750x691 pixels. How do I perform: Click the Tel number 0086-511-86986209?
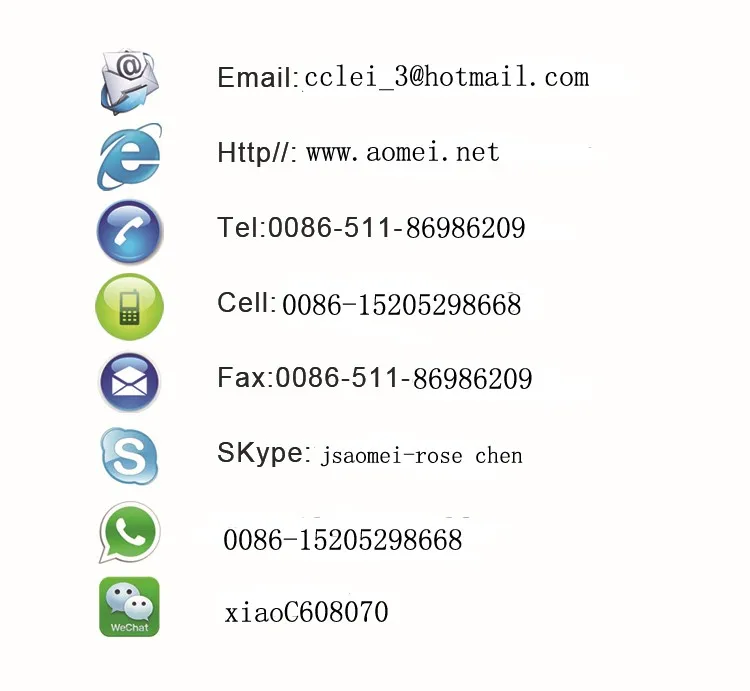pos(397,228)
